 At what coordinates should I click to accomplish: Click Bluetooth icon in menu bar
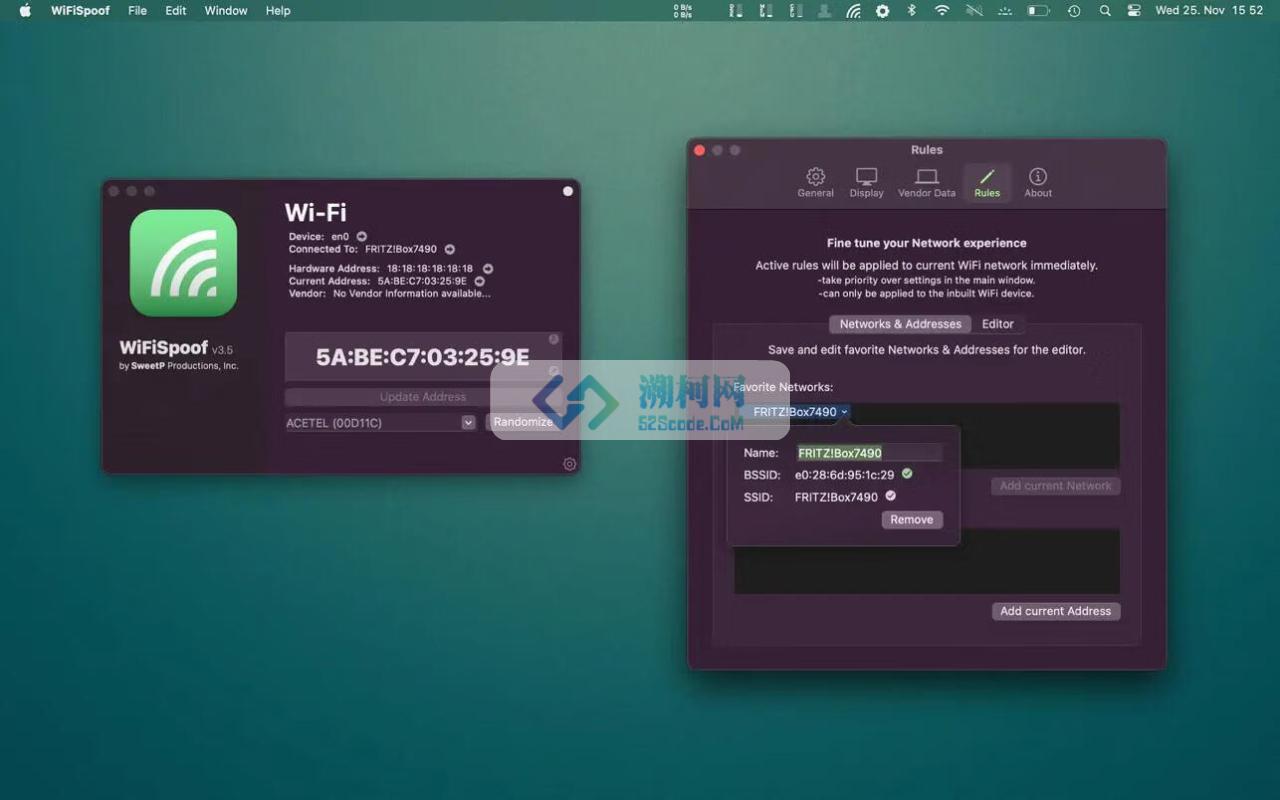tap(911, 11)
